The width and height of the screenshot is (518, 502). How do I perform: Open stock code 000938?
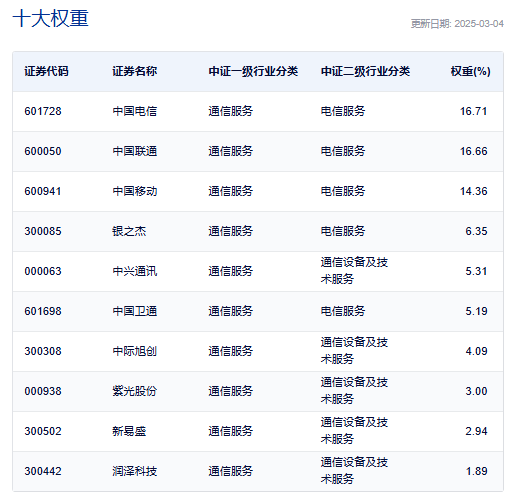click(x=43, y=391)
